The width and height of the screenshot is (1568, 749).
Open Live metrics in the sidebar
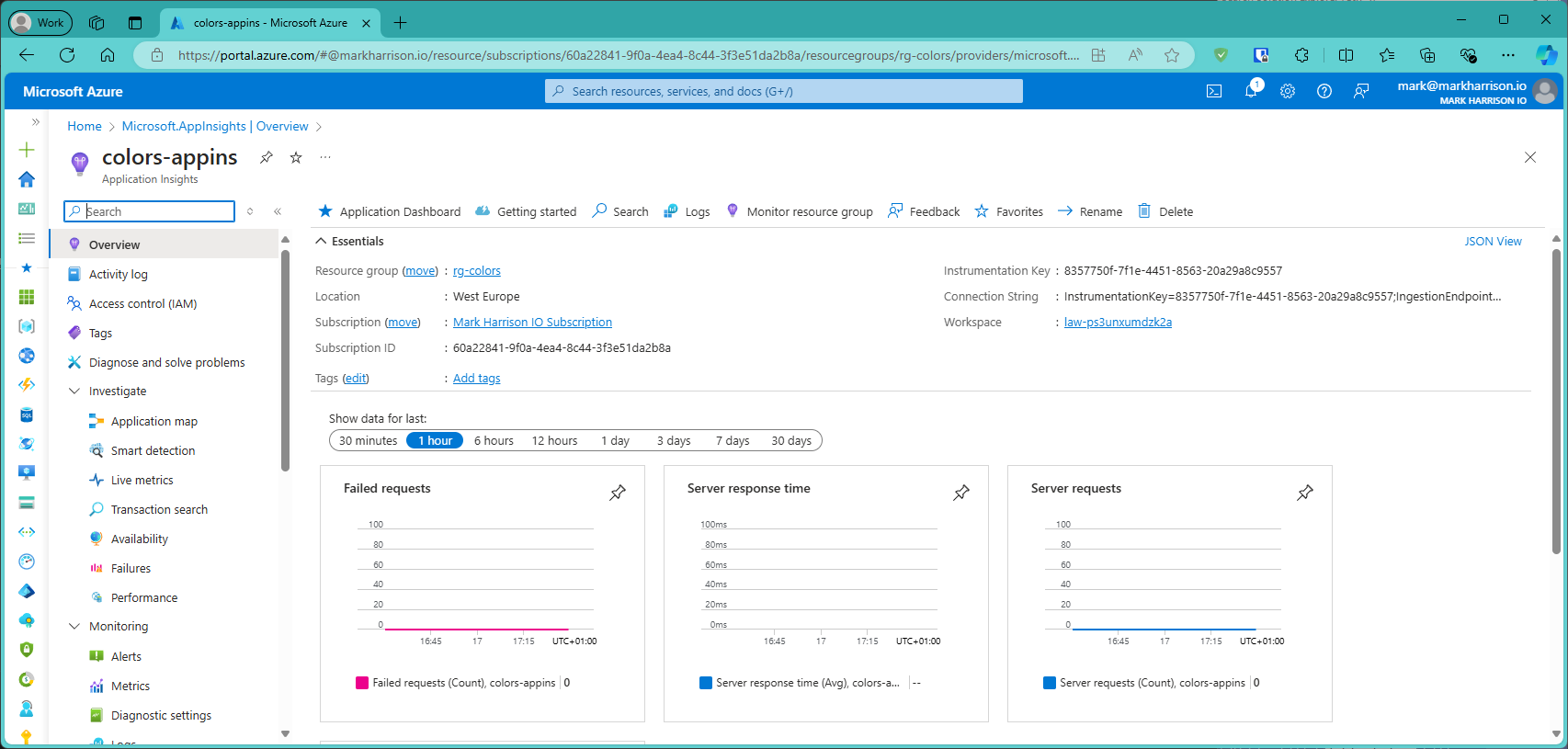(142, 481)
